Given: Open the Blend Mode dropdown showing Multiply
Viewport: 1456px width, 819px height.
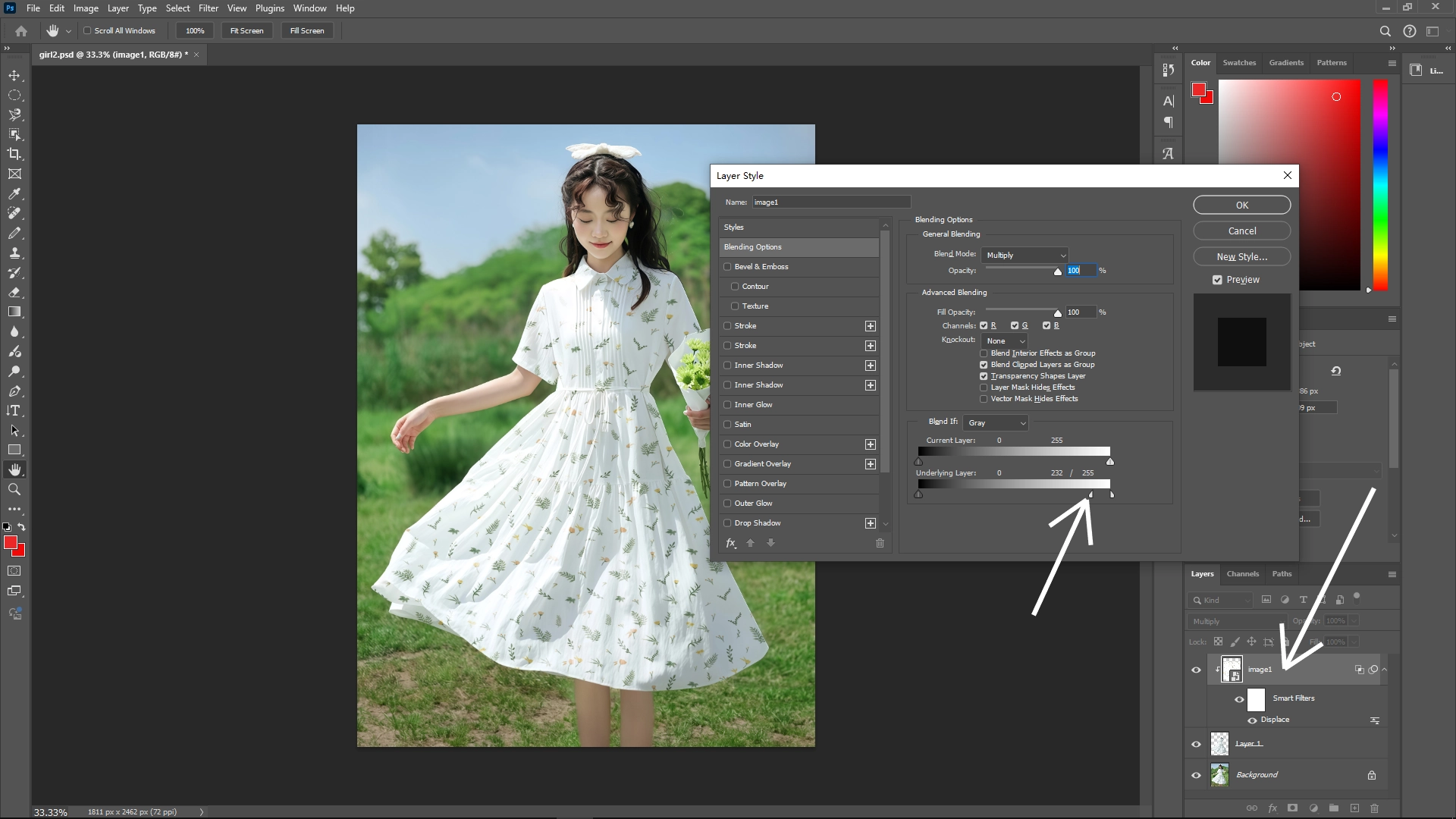Looking at the screenshot, I should [1025, 255].
